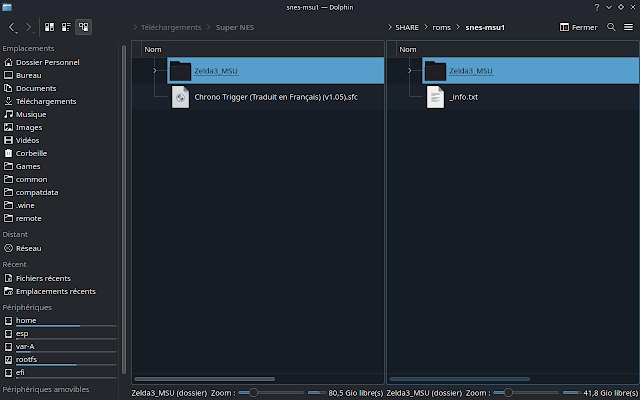Open breadcrumb chevron before Super NES
Screen dimensions: 640x400
(x=209, y=27)
